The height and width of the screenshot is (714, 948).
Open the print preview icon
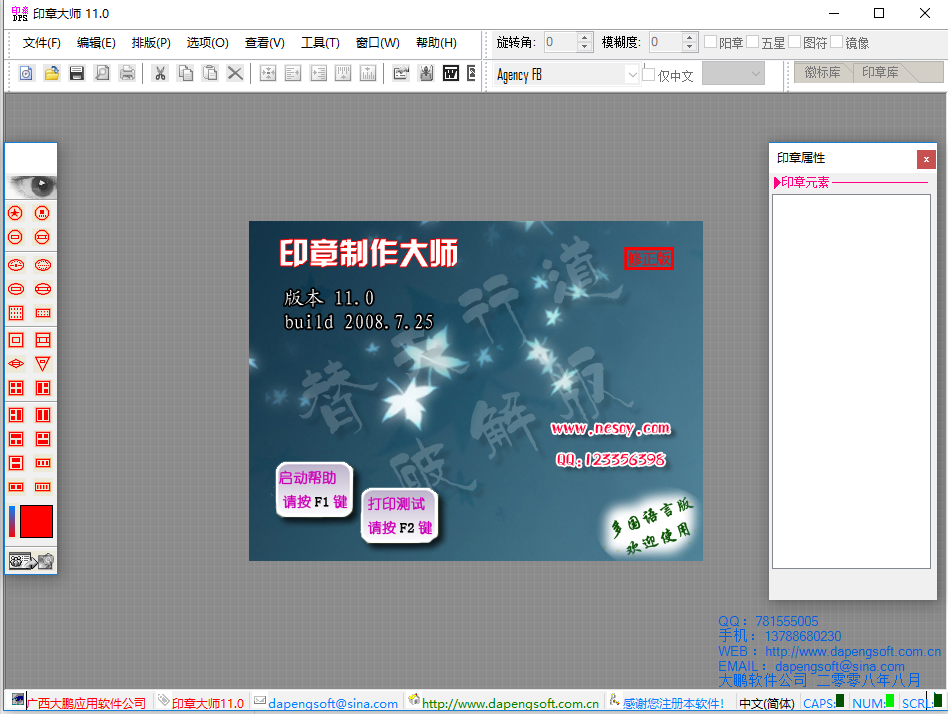click(103, 73)
